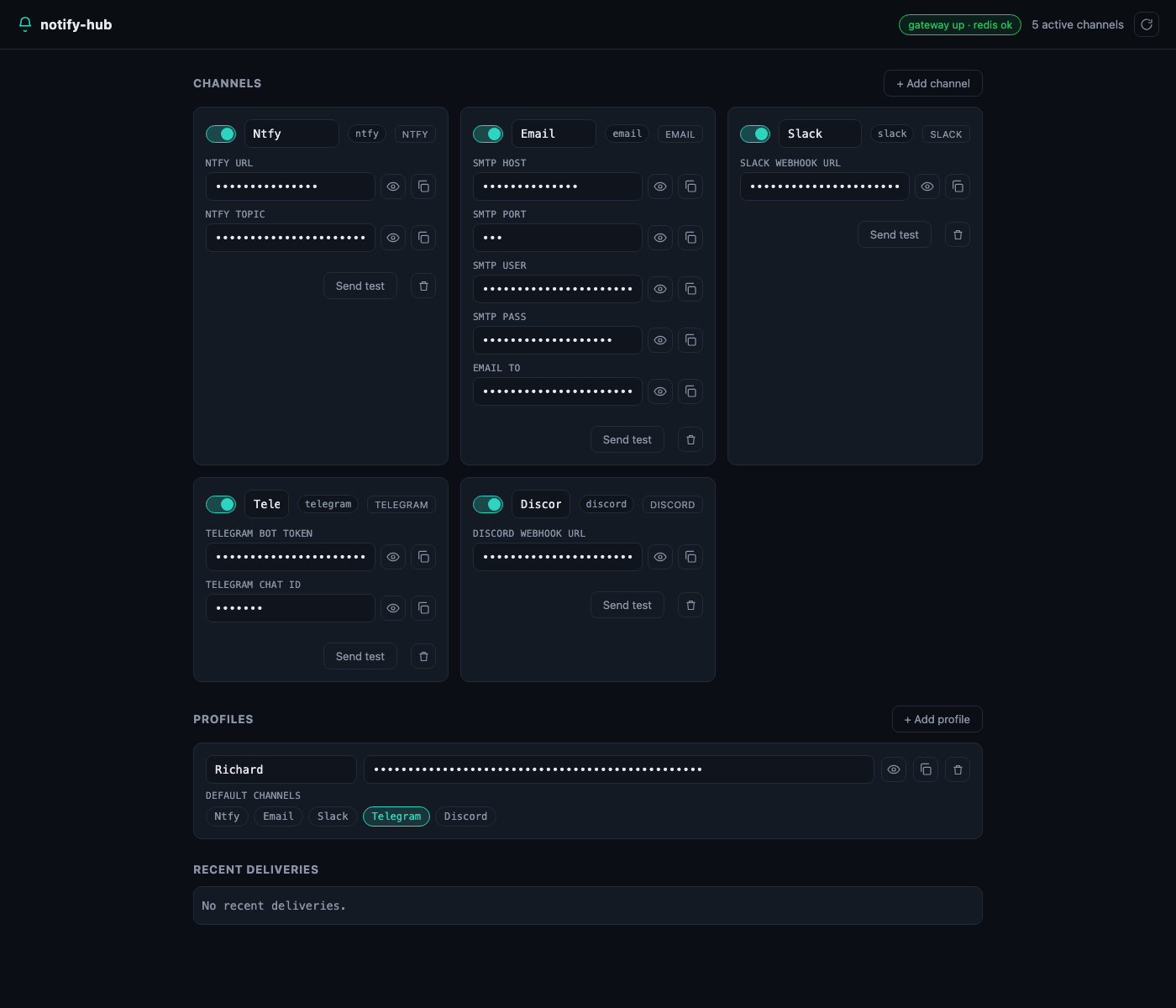Copy the Discord webhook URL

click(690, 557)
